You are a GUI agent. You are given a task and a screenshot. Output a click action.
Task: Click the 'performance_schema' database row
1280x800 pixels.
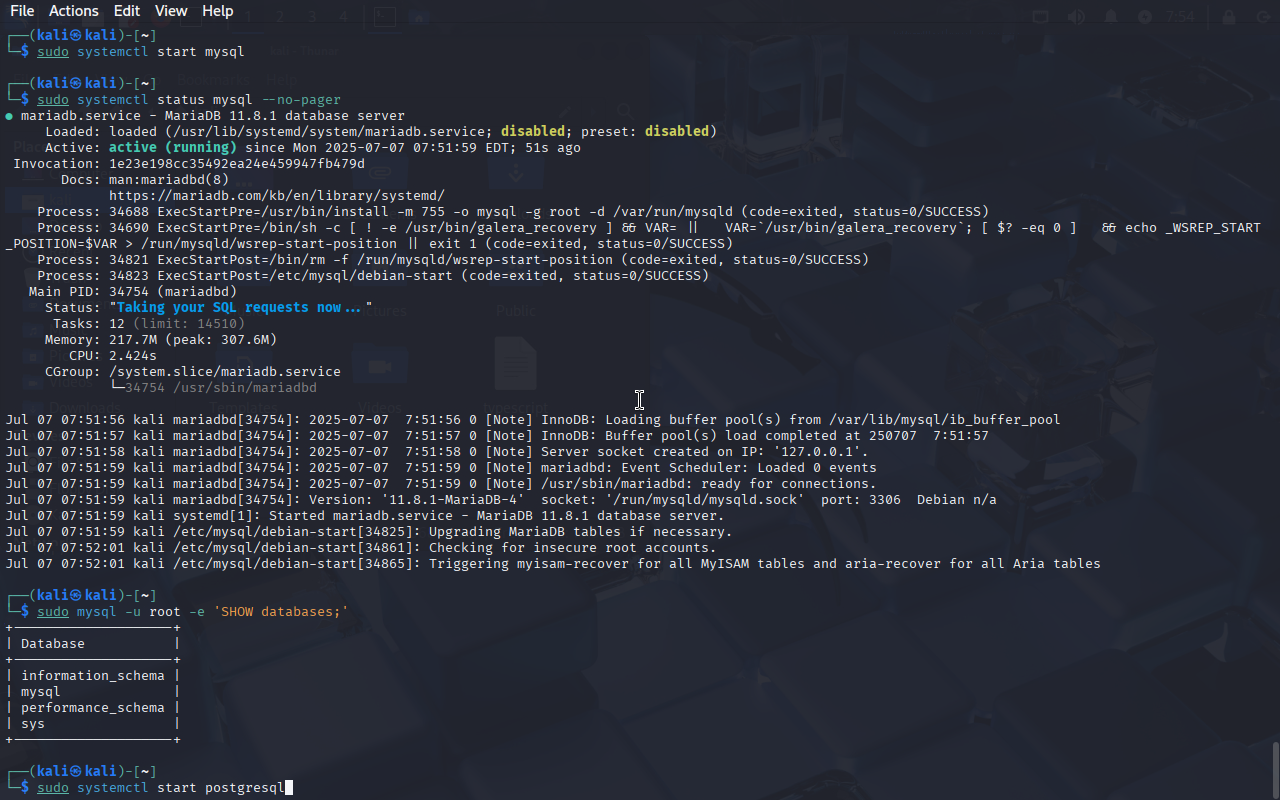[x=92, y=708]
